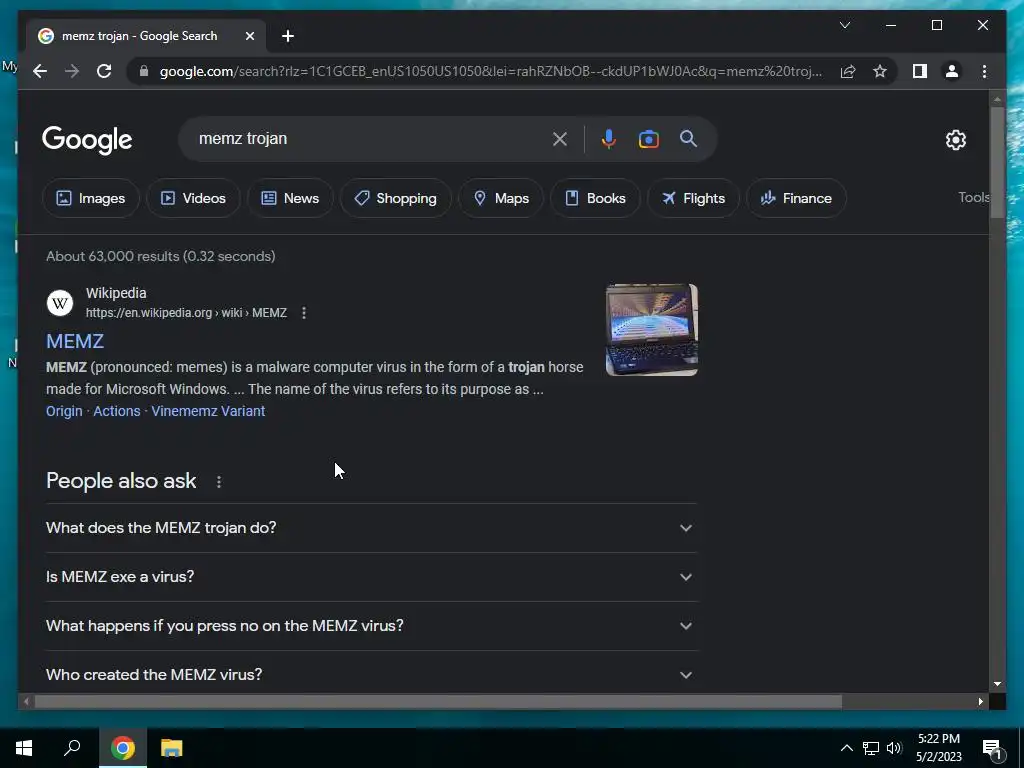Image resolution: width=1024 pixels, height=768 pixels.
Task: Open the taskbar clock and date
Action: point(939,748)
